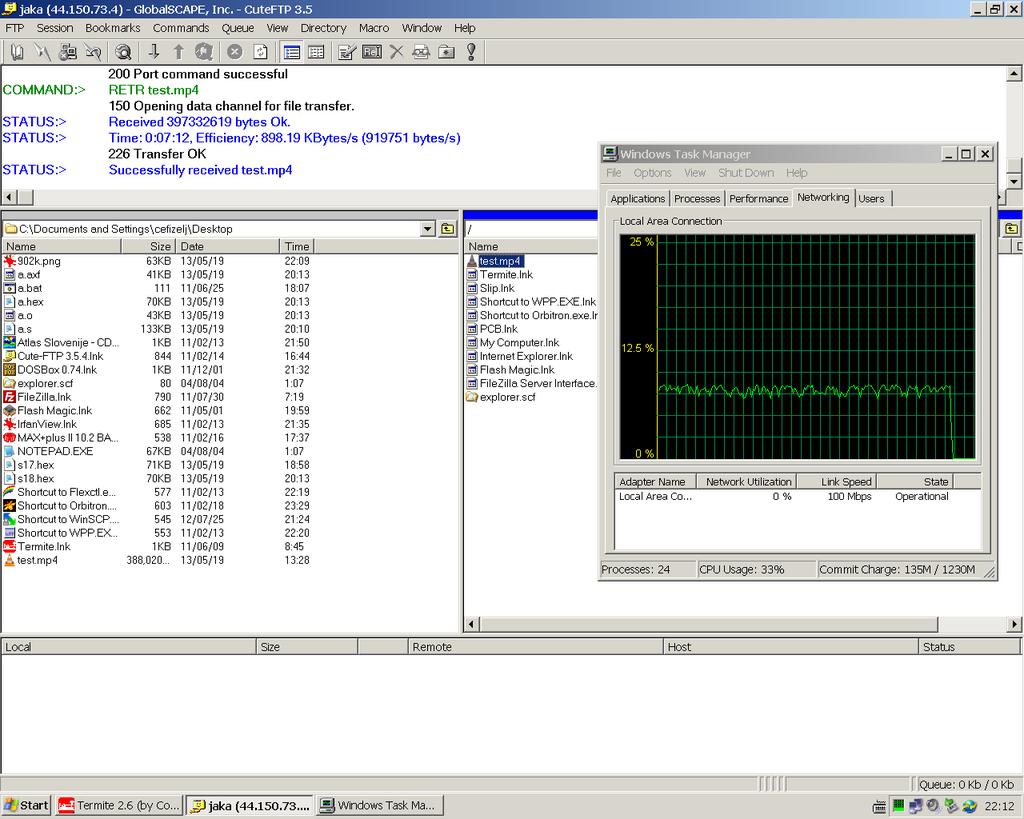Click remote pane parent directory folder button
1024x819 pixels.
[x=1012, y=229]
